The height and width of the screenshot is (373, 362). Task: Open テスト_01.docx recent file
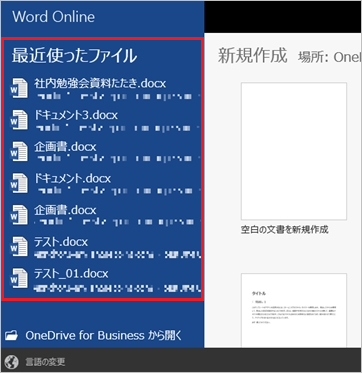click(71, 274)
